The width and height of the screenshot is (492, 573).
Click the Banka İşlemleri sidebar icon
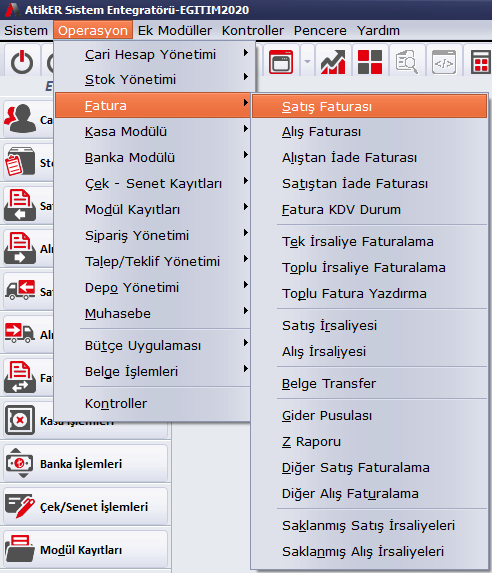[x=19, y=463]
